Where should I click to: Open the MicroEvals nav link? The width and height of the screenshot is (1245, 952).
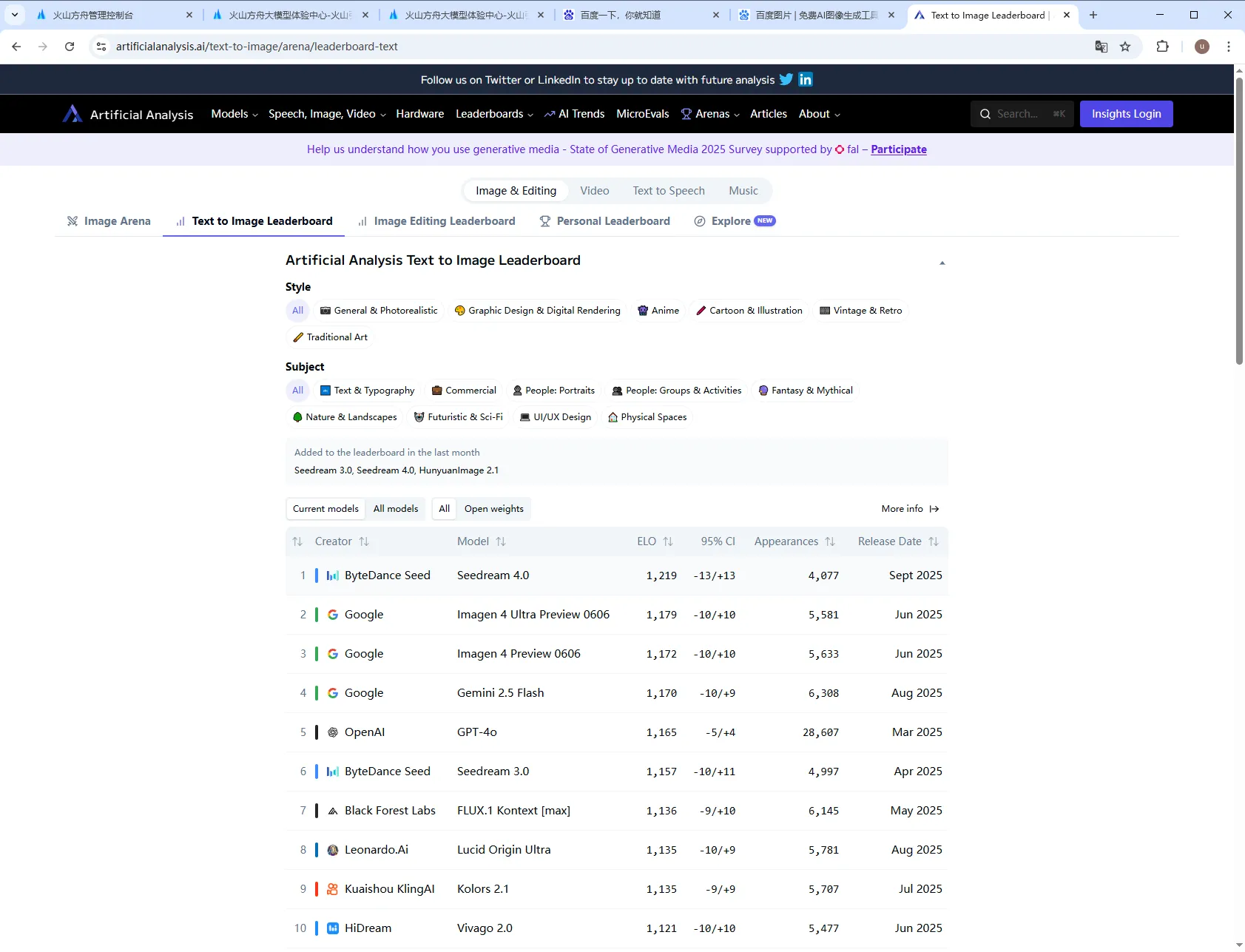point(643,114)
